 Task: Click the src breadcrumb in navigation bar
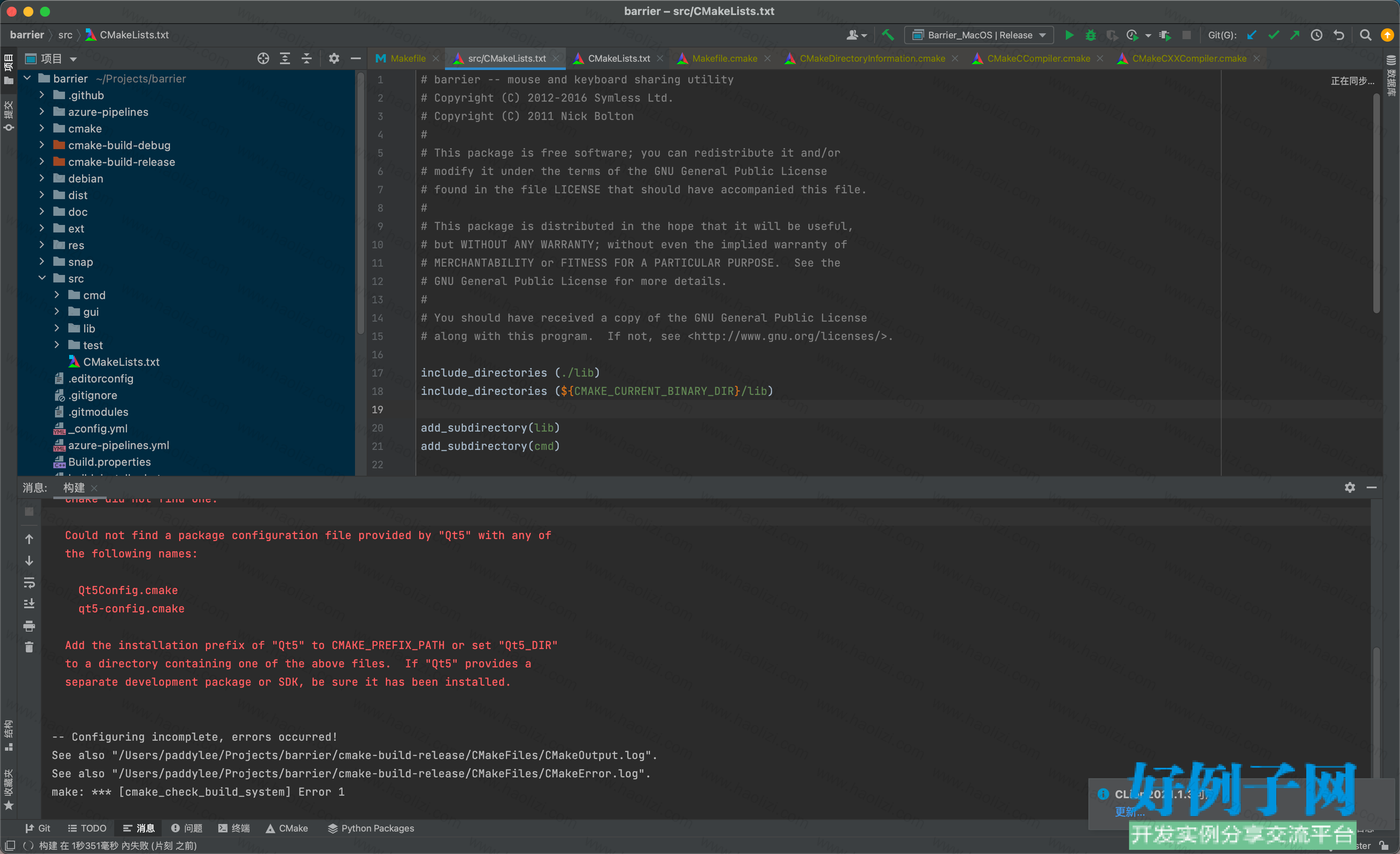(x=65, y=35)
